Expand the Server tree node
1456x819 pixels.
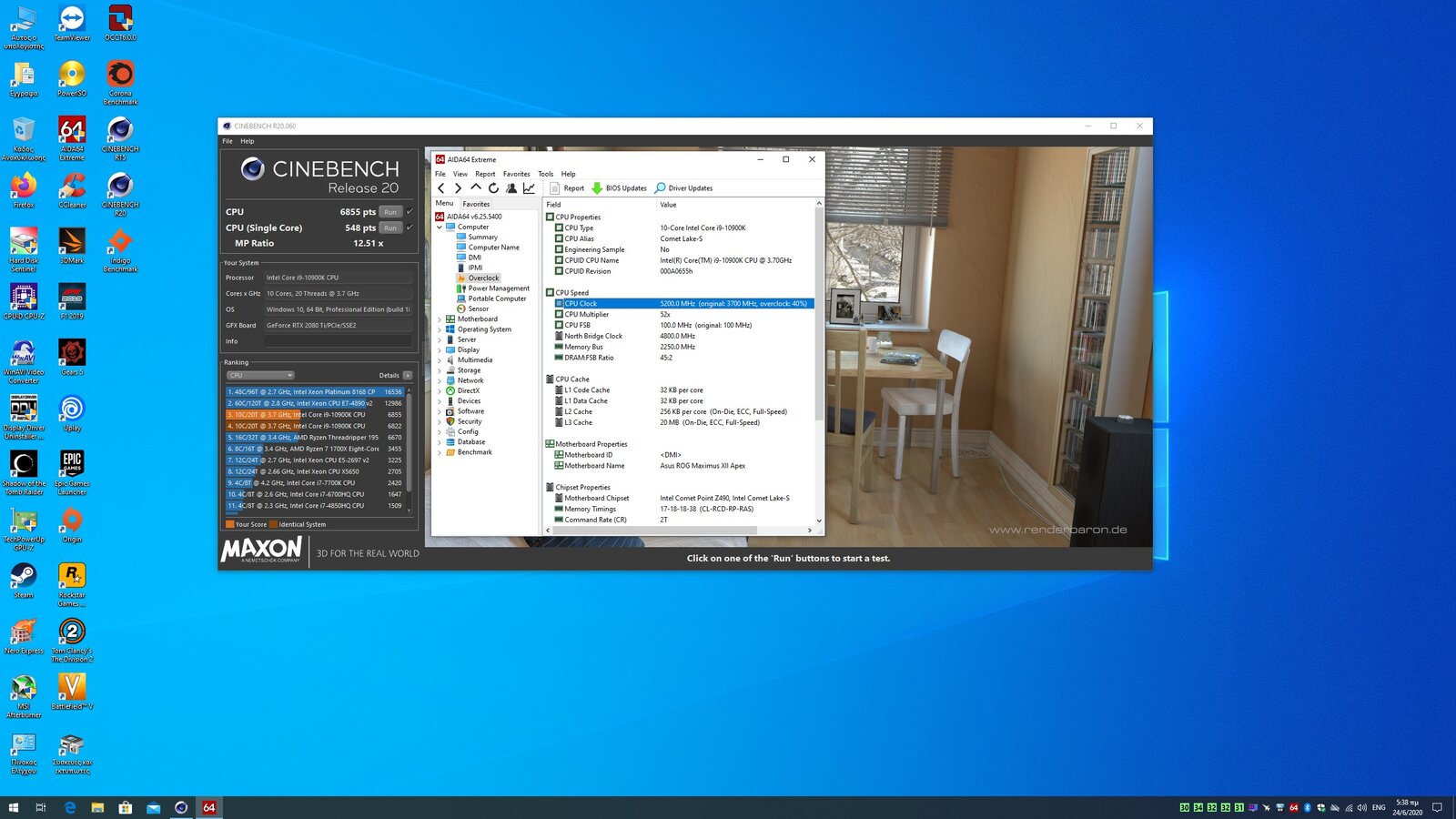coord(440,339)
